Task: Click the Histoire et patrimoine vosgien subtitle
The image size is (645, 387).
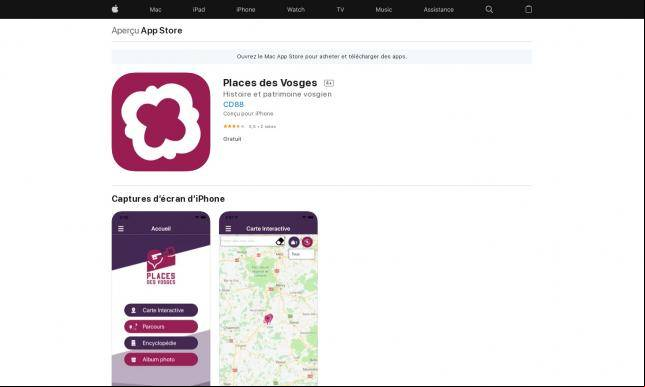Action: click(277, 94)
